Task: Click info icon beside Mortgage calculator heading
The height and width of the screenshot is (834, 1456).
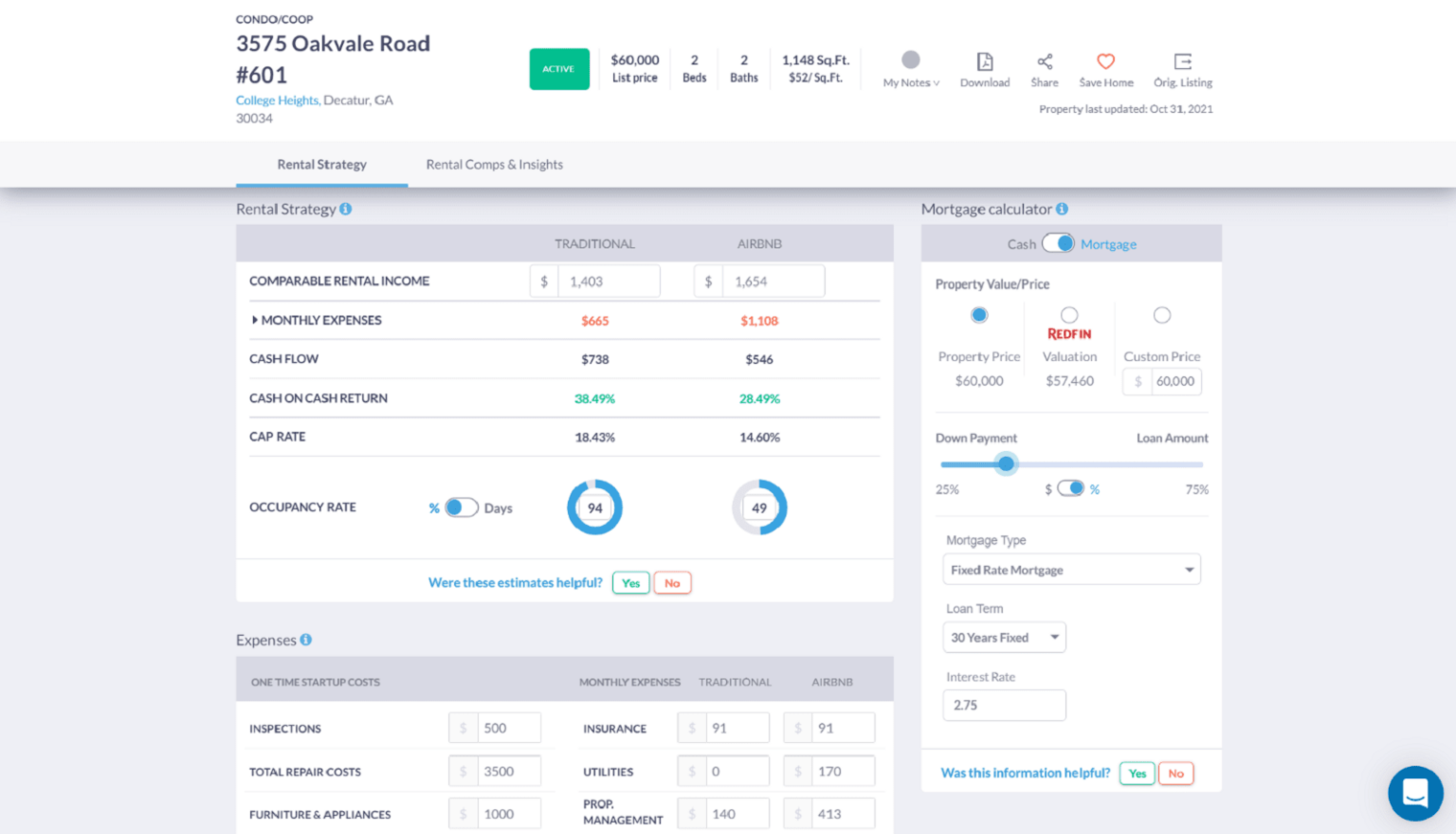Action: pos(1062,209)
